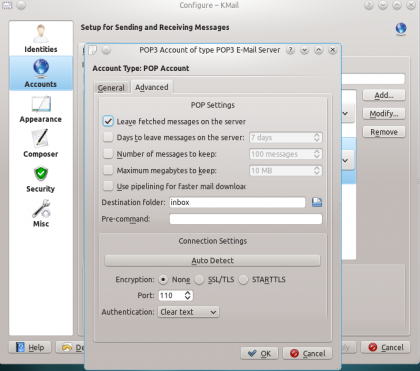Click the POP3 dialog document icon
The image size is (420, 371).
(92, 50)
